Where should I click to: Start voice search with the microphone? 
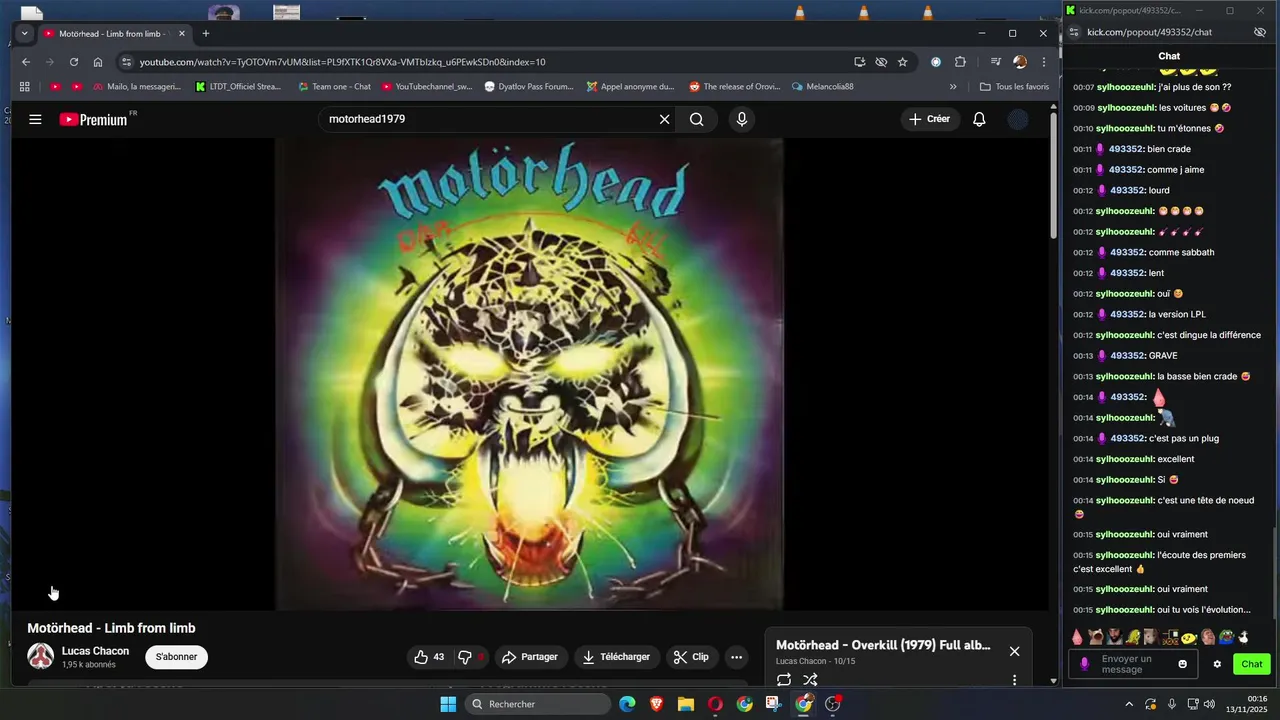(x=741, y=119)
